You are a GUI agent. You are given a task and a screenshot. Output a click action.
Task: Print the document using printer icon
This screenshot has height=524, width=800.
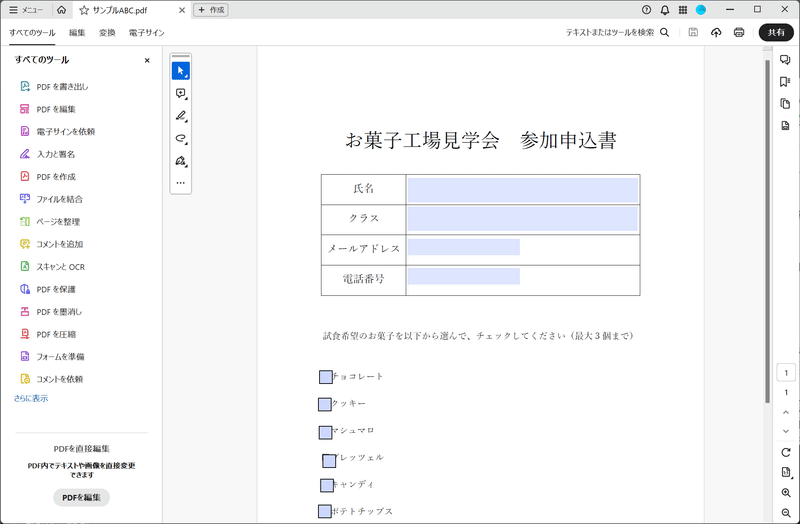[x=739, y=33]
